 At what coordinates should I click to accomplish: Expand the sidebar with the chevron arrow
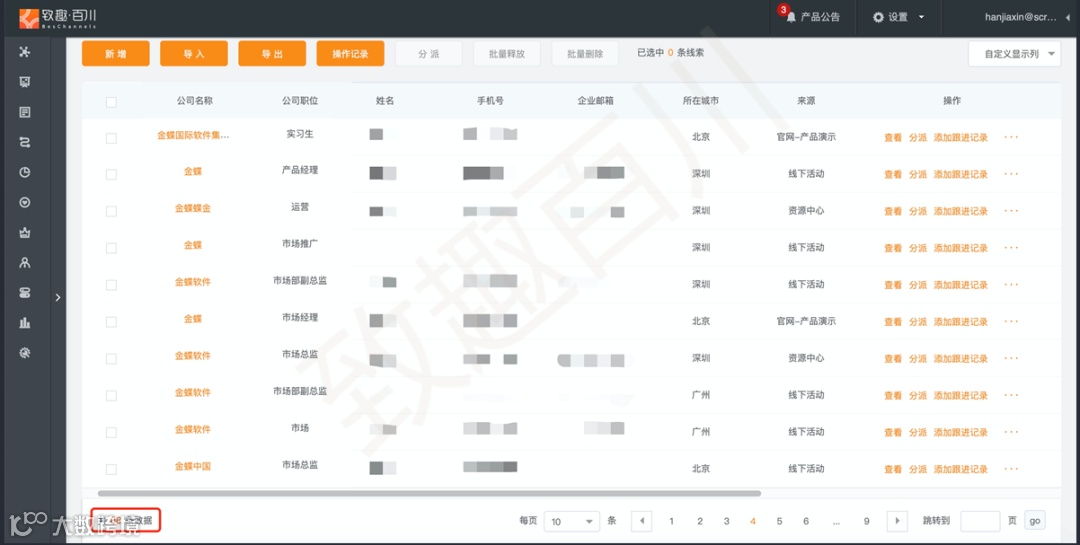58,297
